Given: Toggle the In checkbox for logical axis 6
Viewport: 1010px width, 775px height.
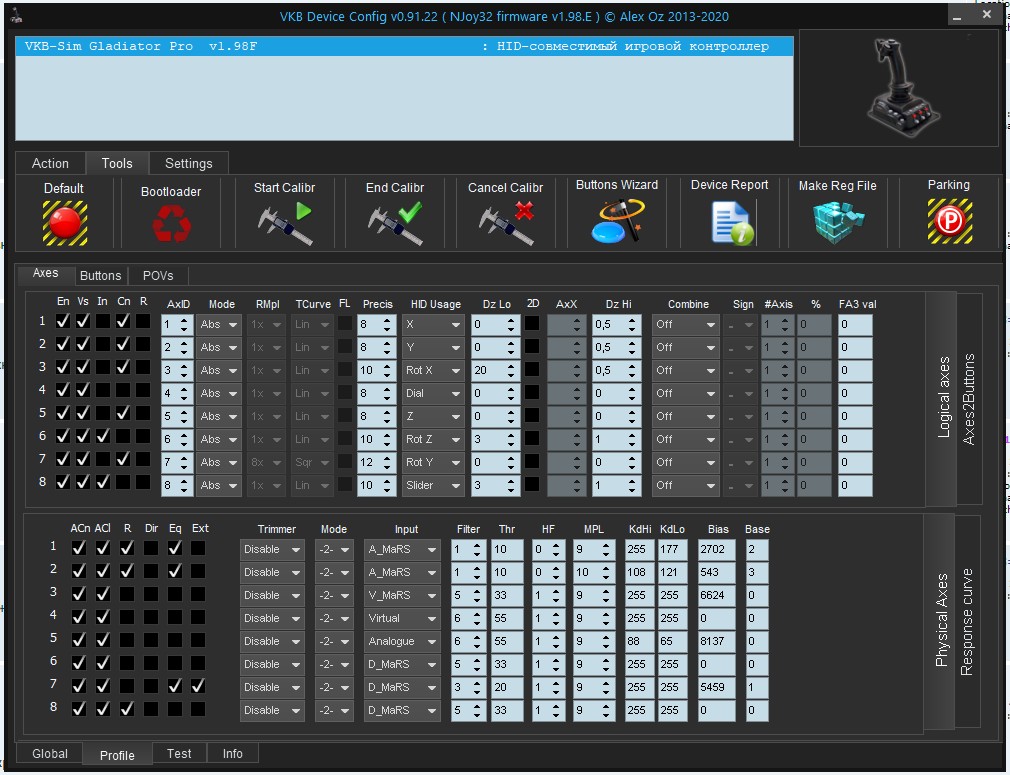Looking at the screenshot, I should 103,437.
